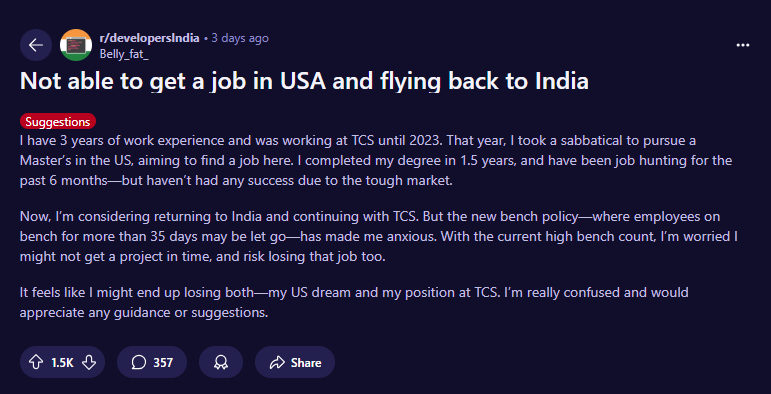Click the 1.5K vote count
Viewport: 771px width, 394px height.
[62, 363]
